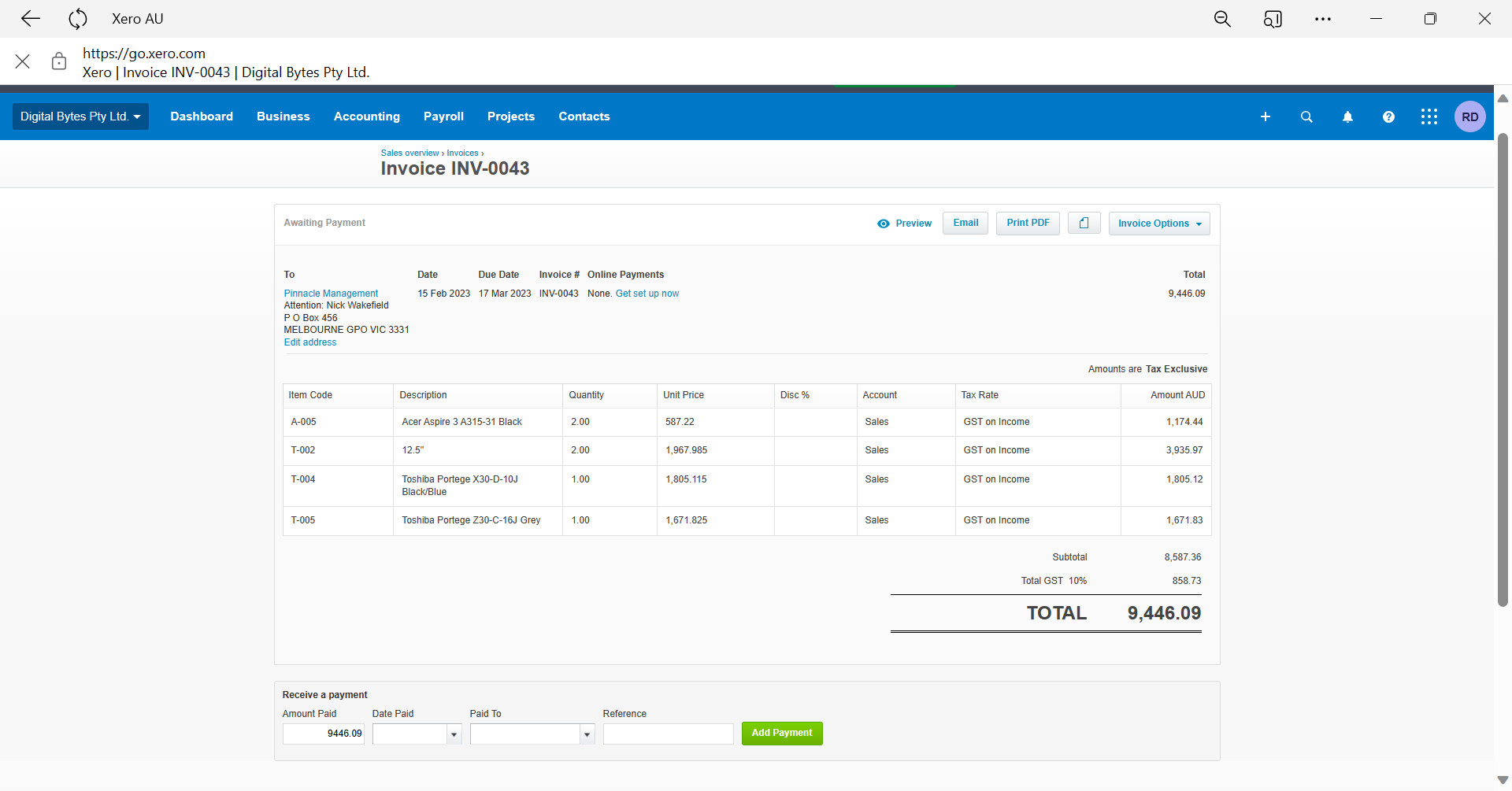This screenshot has width=1512, height=791.
Task: Open the Paid To account dropdown arrow
Action: coord(587,734)
